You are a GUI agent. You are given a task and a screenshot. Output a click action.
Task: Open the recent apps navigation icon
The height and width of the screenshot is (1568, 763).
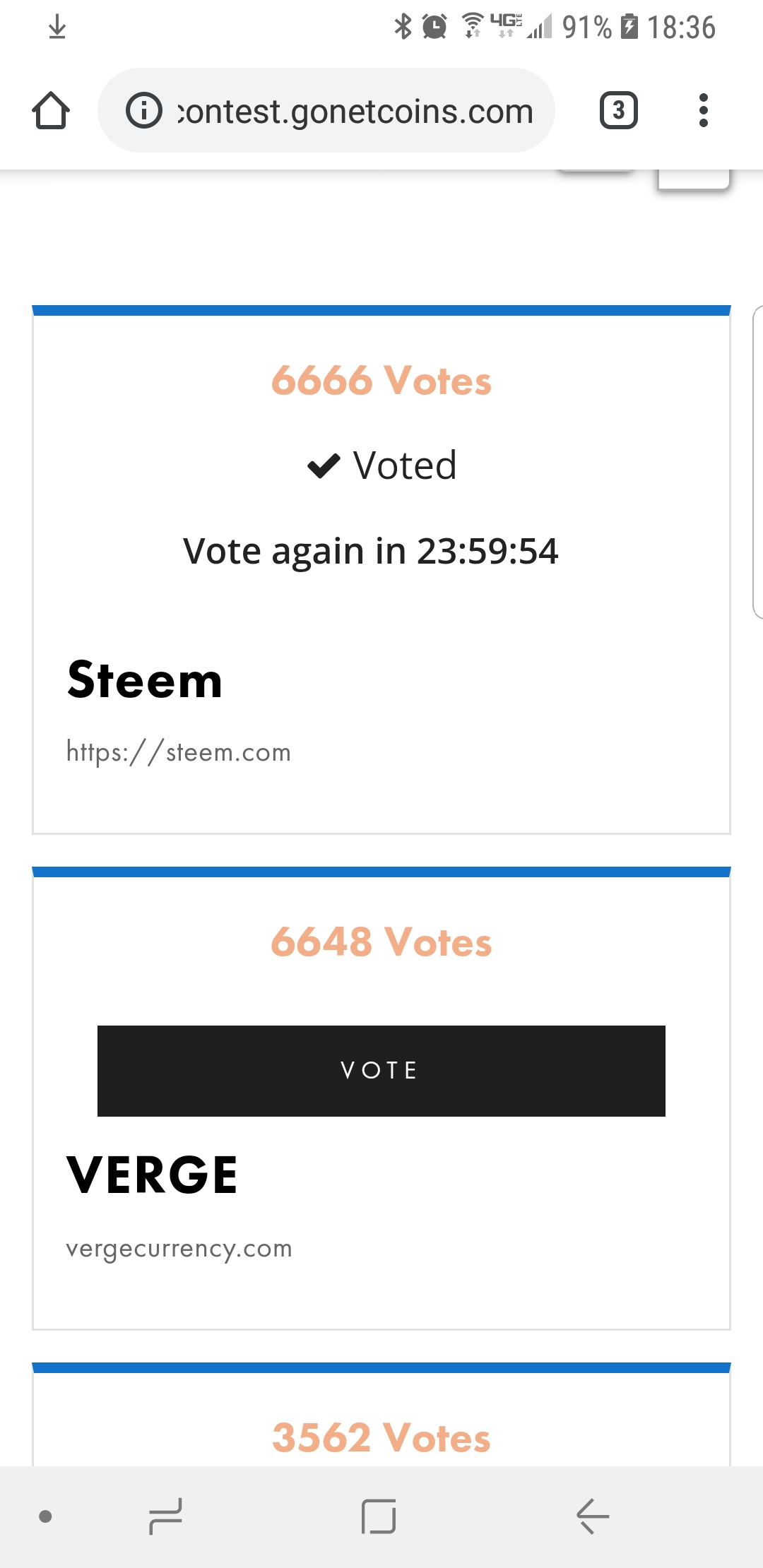(166, 1516)
